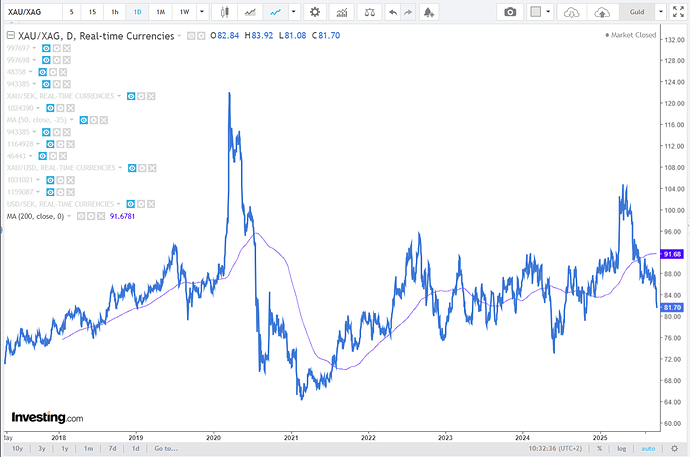Screen dimensions: 690x457
Task: Open the indicators chart icon
Action: click(x=343, y=12)
